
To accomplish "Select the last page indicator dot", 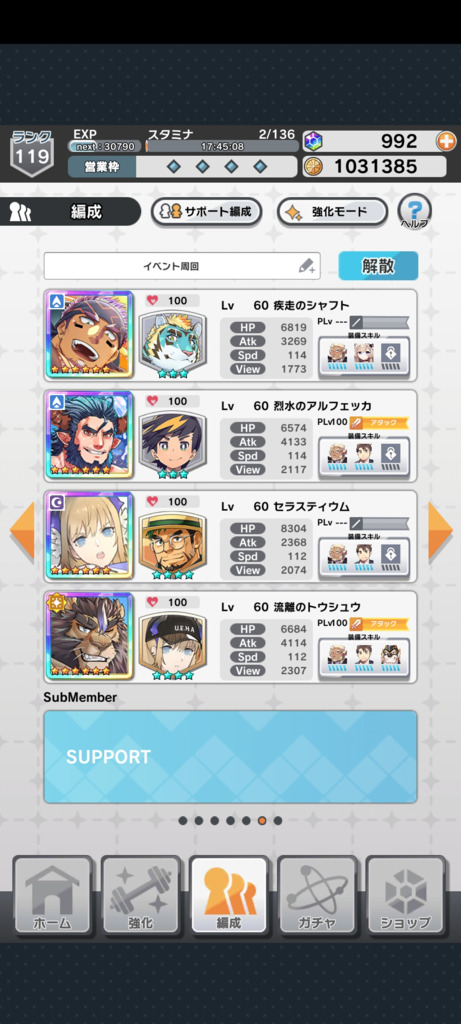I will pyautogui.click(x=278, y=820).
